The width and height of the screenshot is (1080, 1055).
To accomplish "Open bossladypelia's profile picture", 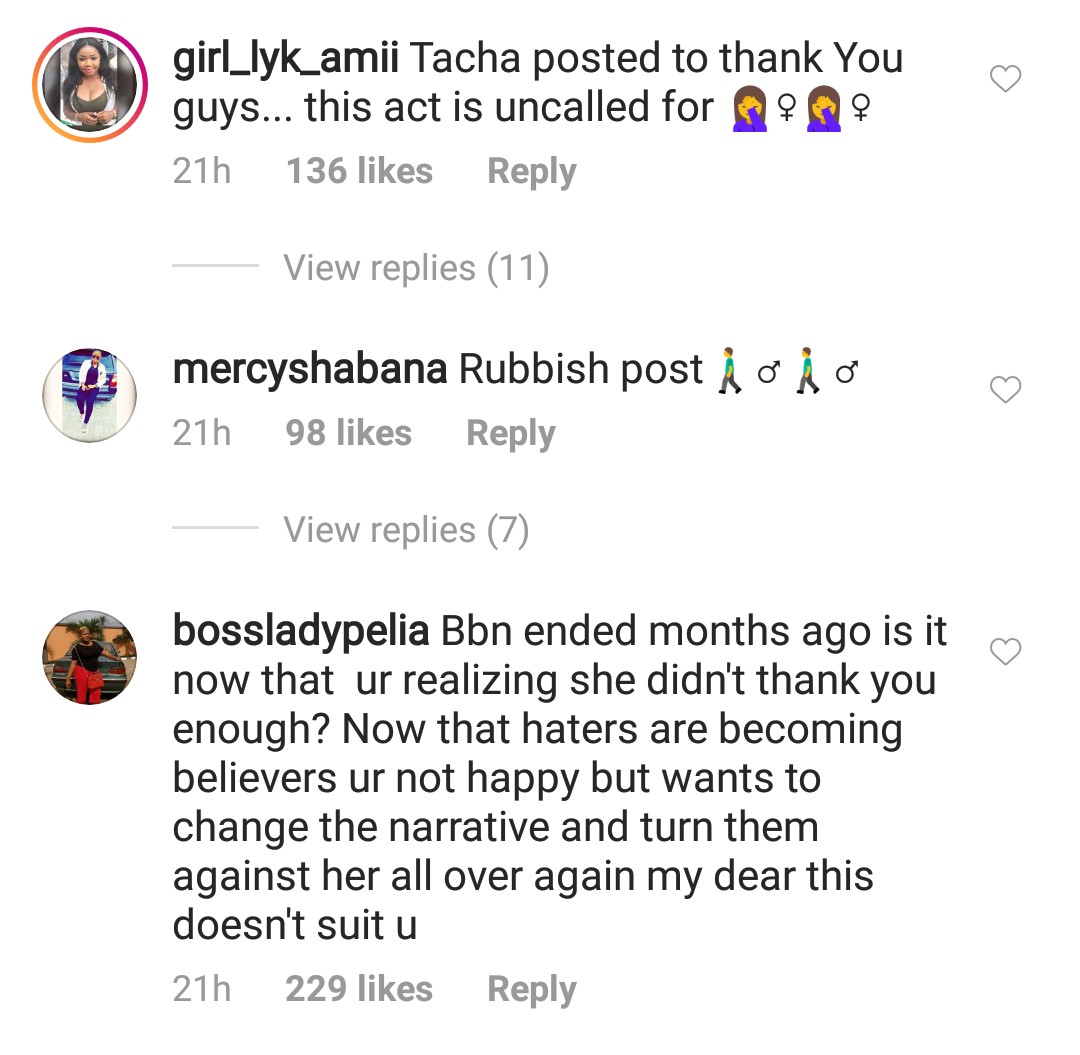I will point(90,658).
